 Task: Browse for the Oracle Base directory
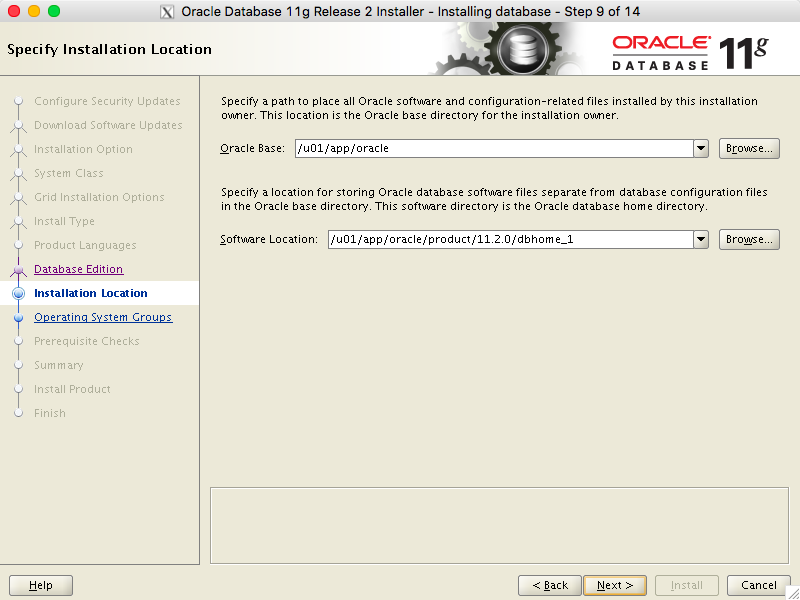click(749, 148)
